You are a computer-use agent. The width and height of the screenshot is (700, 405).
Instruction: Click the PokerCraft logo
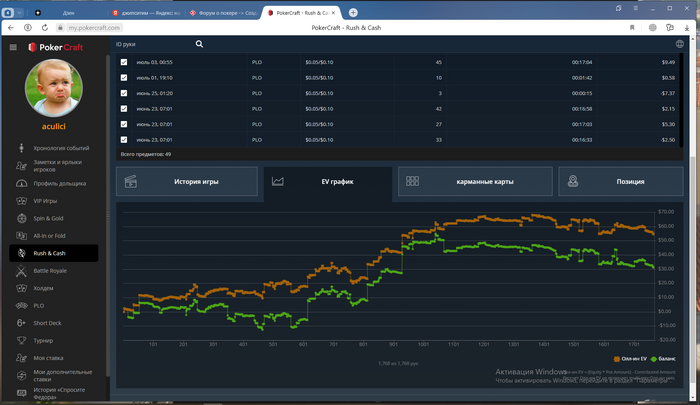click(x=56, y=47)
